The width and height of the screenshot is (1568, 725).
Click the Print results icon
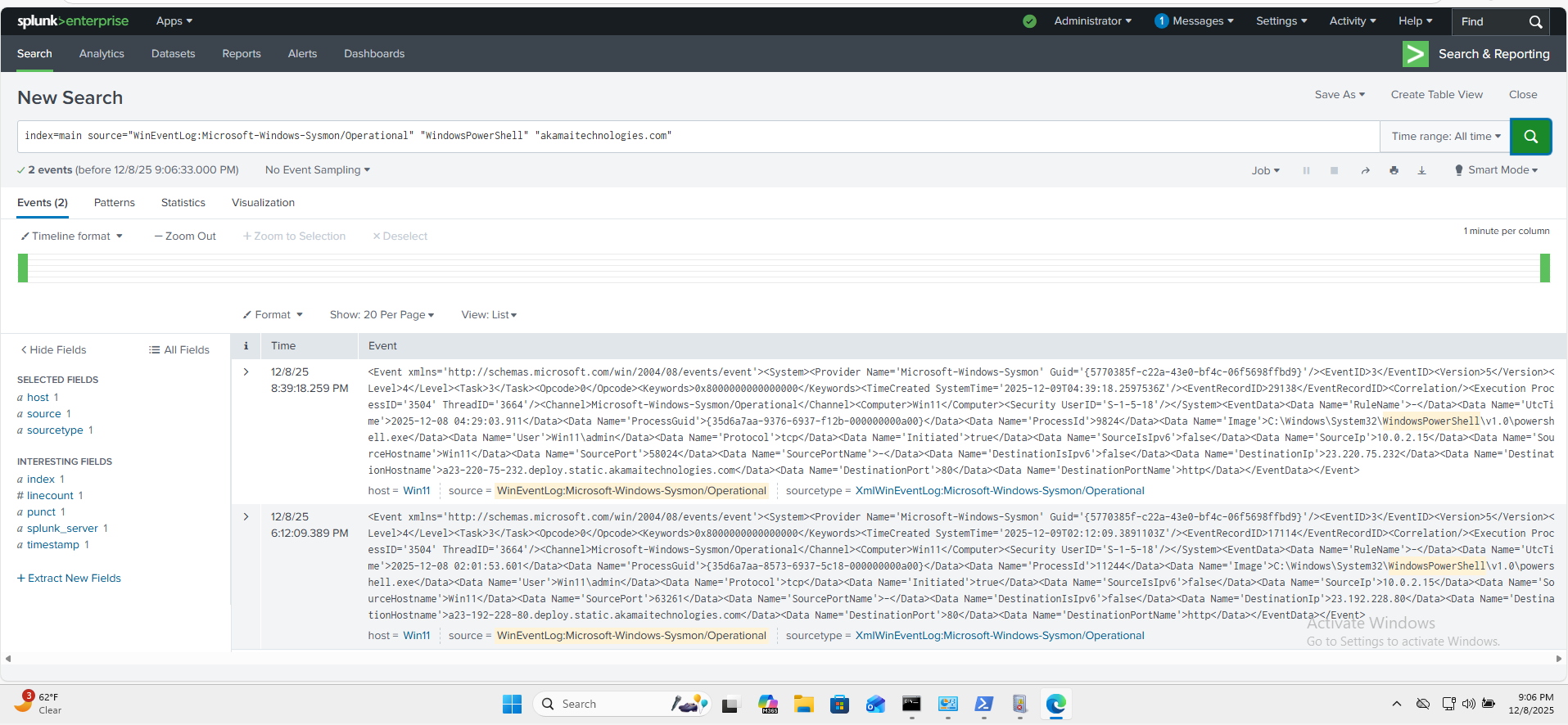coord(1394,170)
